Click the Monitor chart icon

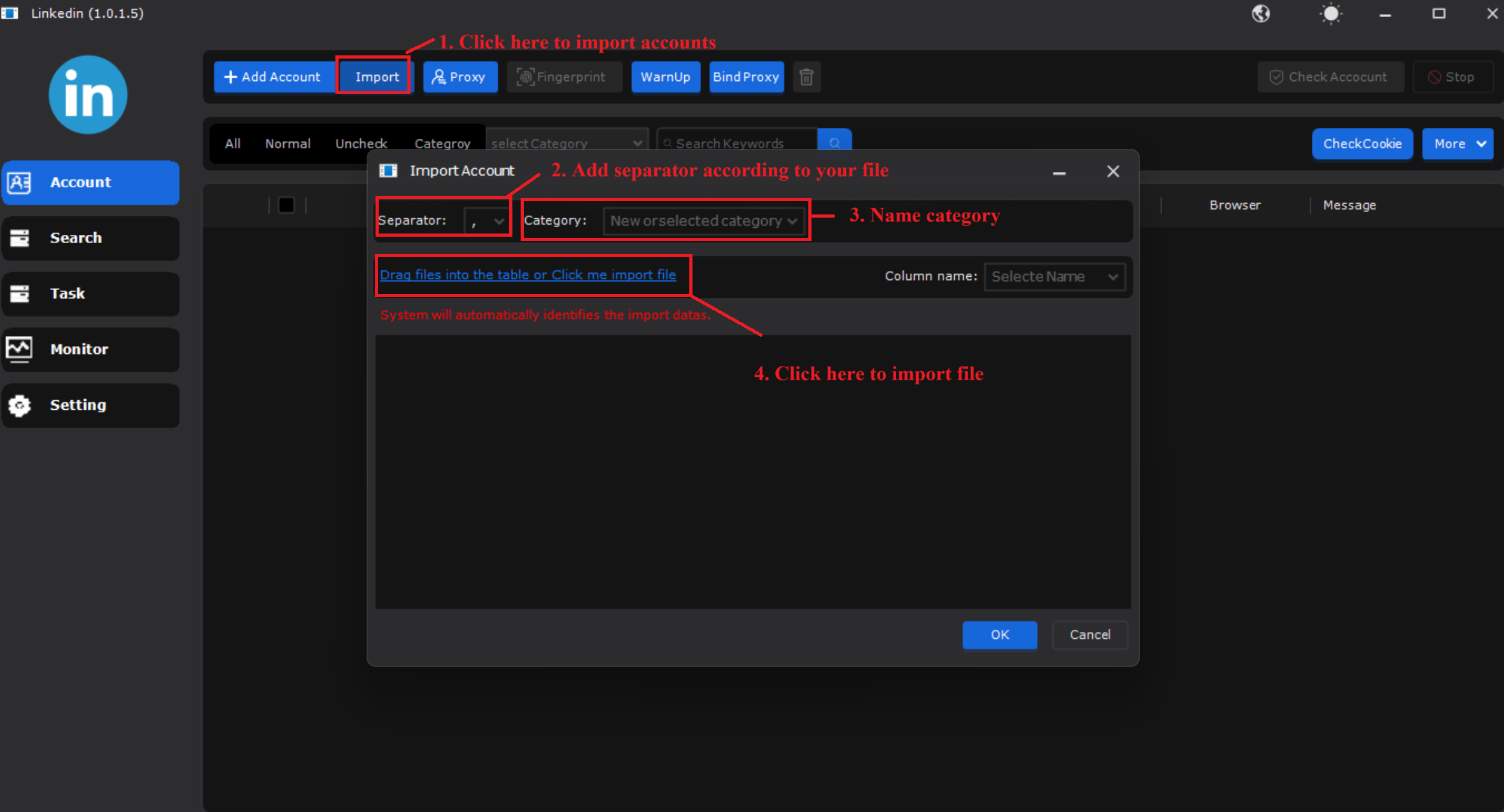(x=19, y=349)
